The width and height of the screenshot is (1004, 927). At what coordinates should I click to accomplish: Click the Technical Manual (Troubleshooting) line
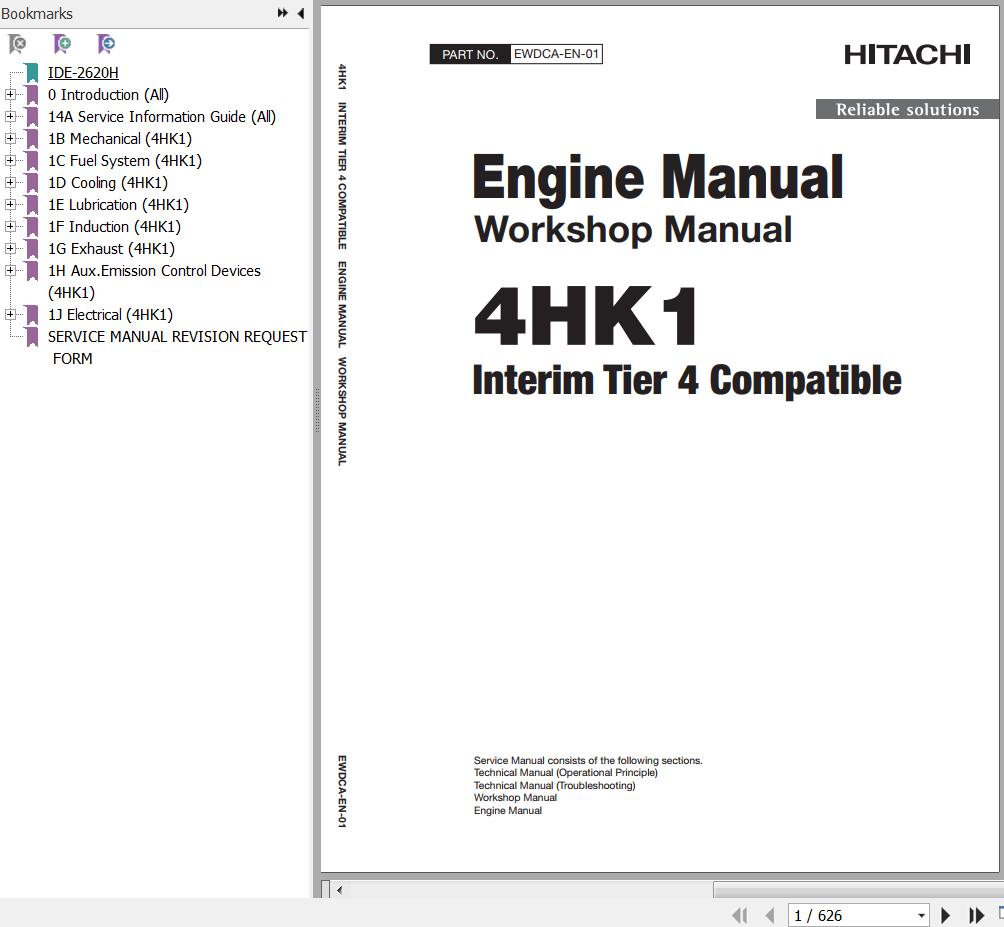555,786
